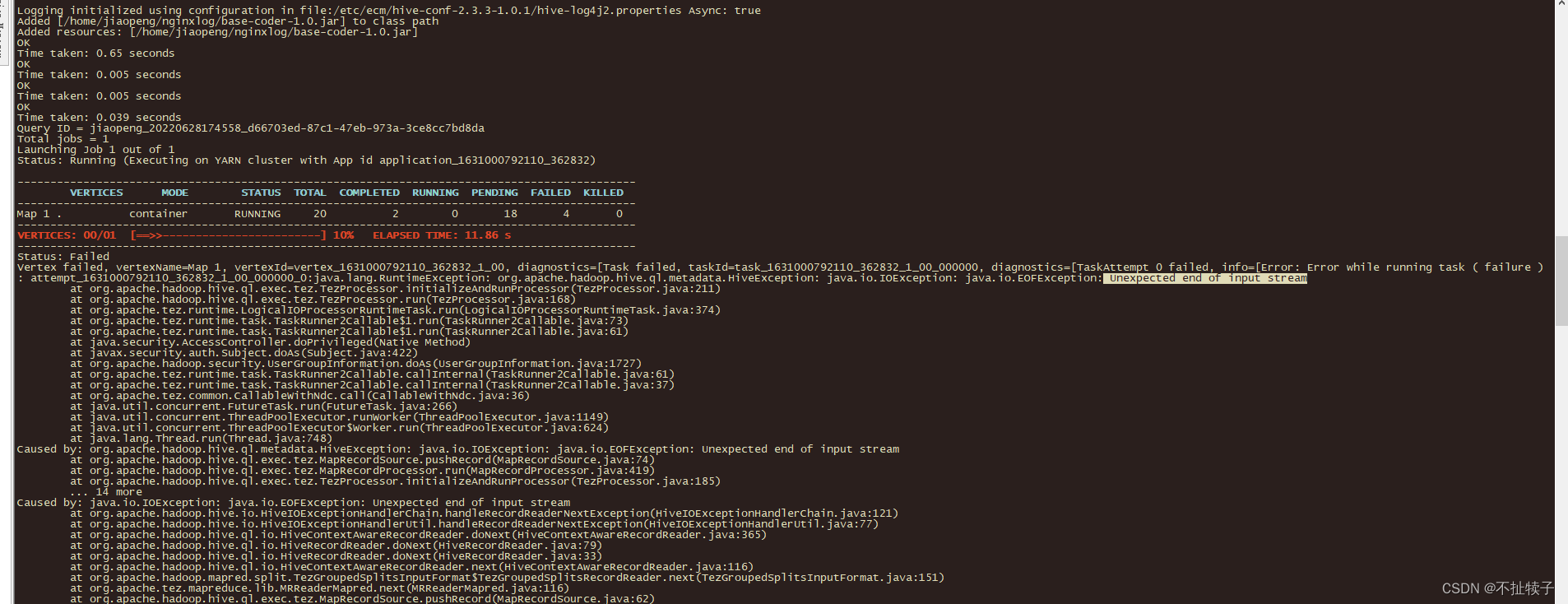1568x604 pixels.
Task: Click the 'Added resources:' line
Action: pos(217,32)
